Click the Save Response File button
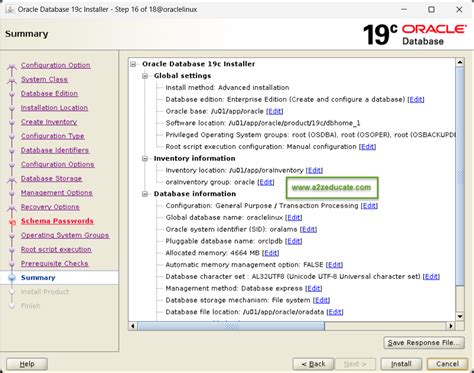This screenshot has width=474, height=373. 424,343
